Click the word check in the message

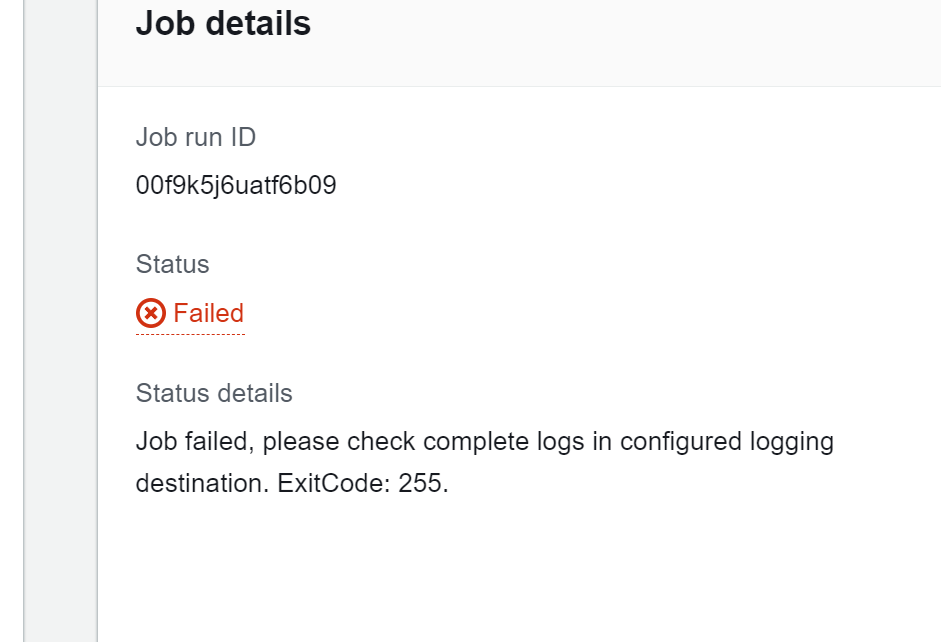pos(381,442)
